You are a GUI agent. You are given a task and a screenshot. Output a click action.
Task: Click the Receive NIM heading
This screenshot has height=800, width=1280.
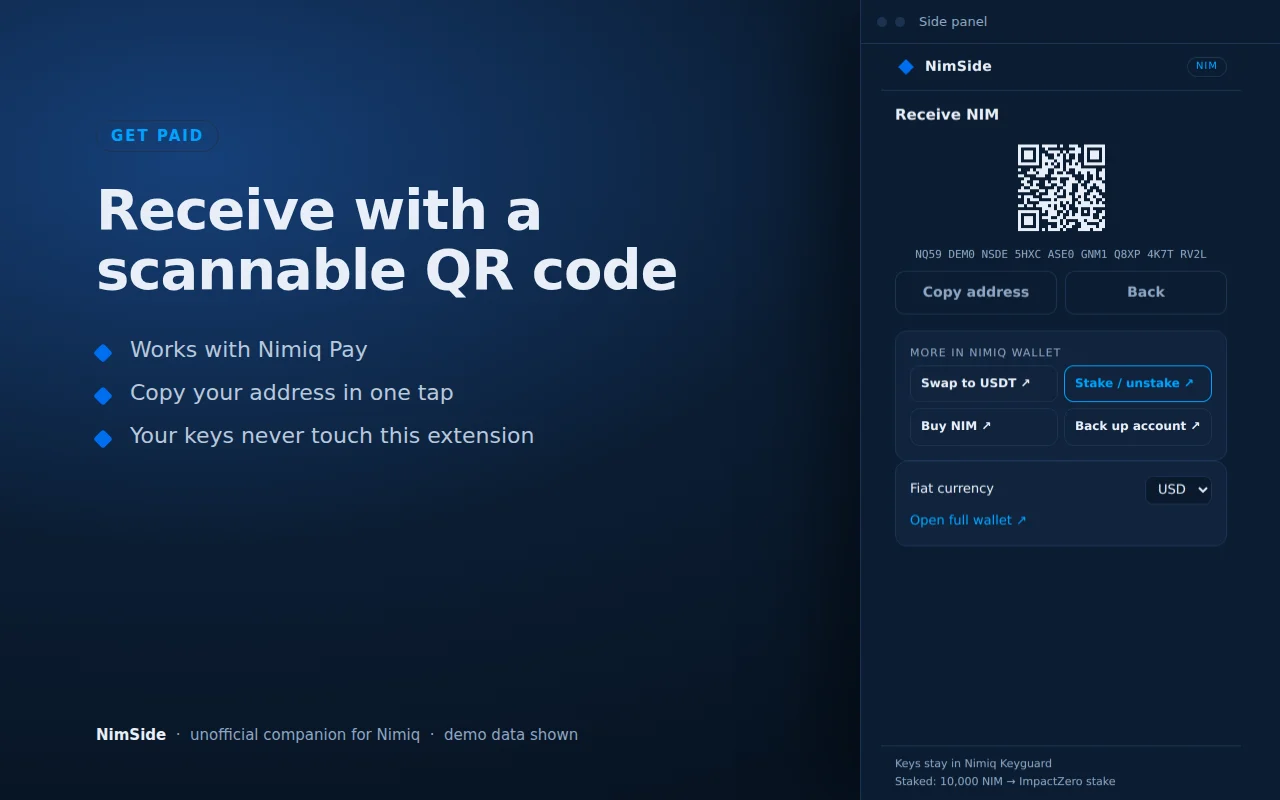pyautogui.click(x=947, y=115)
